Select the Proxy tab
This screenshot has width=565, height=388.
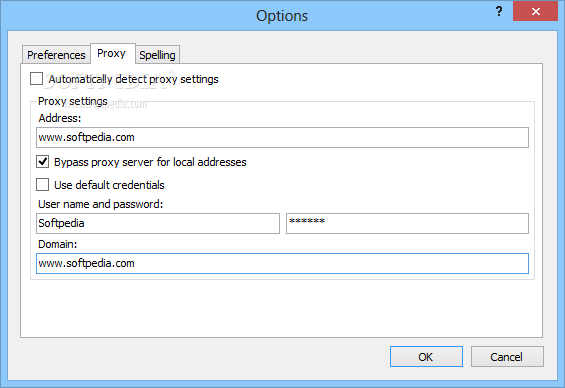(113, 53)
